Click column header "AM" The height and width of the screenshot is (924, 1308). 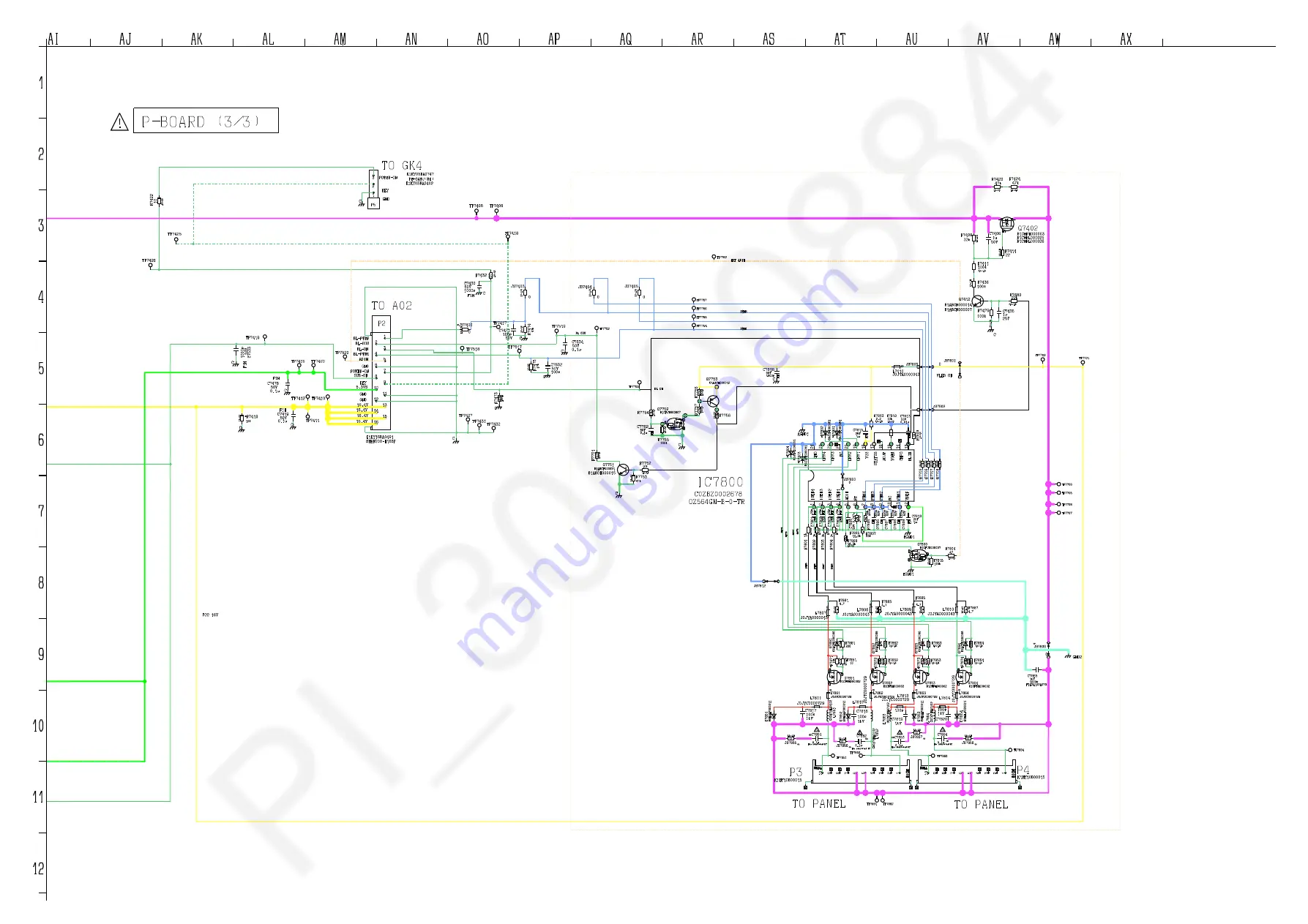(x=340, y=39)
